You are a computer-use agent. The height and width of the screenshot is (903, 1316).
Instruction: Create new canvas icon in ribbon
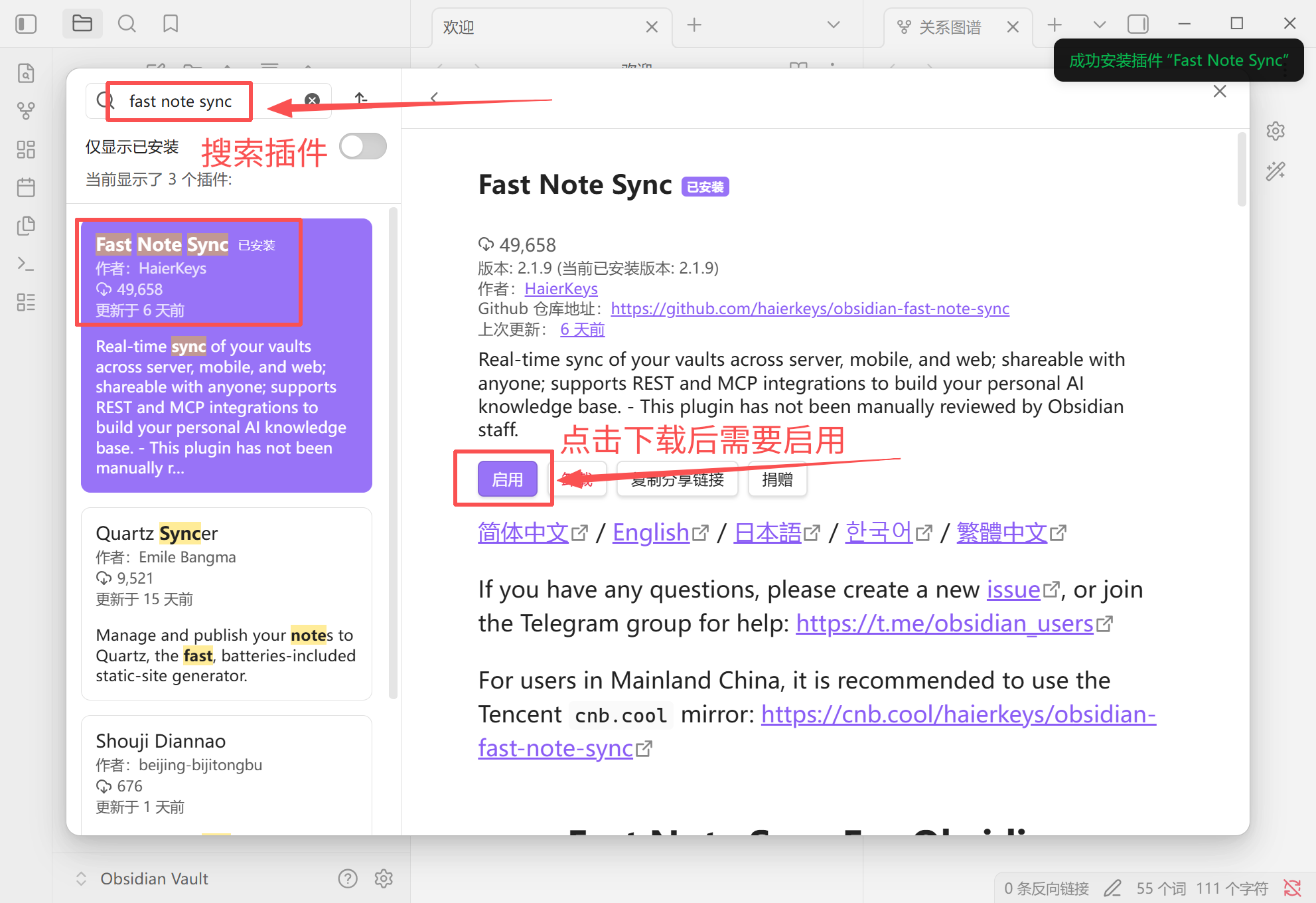(26, 149)
